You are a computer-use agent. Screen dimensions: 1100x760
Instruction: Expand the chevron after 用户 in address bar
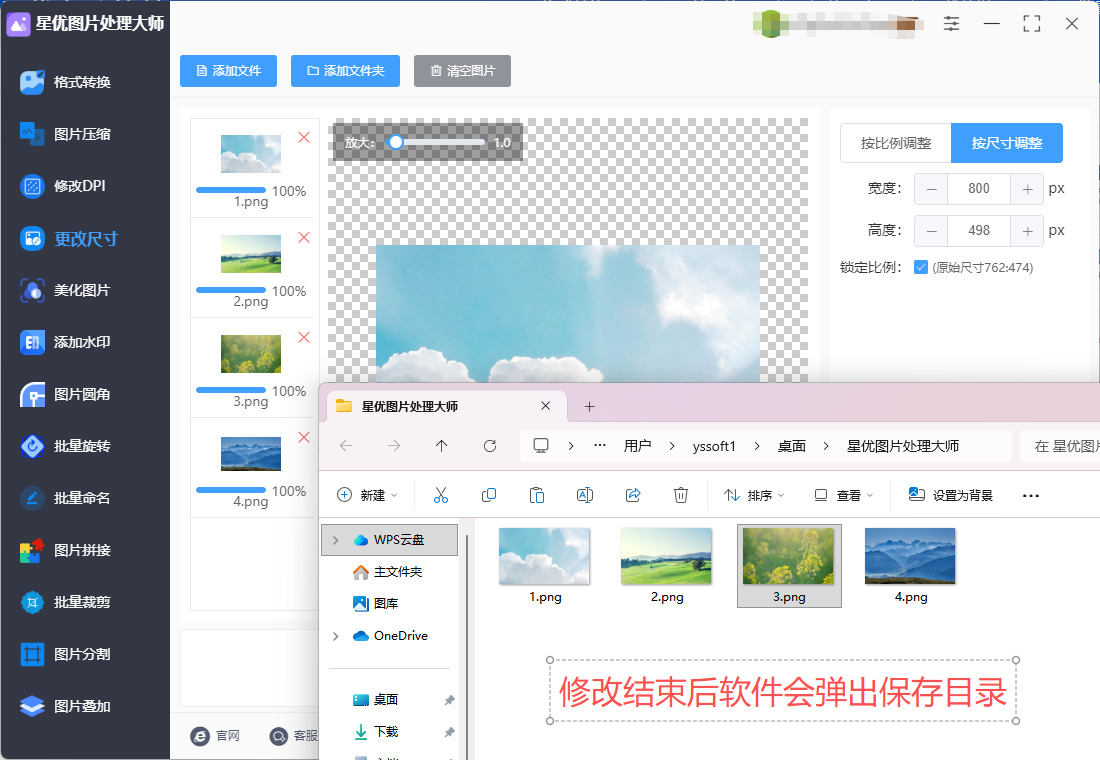672,446
